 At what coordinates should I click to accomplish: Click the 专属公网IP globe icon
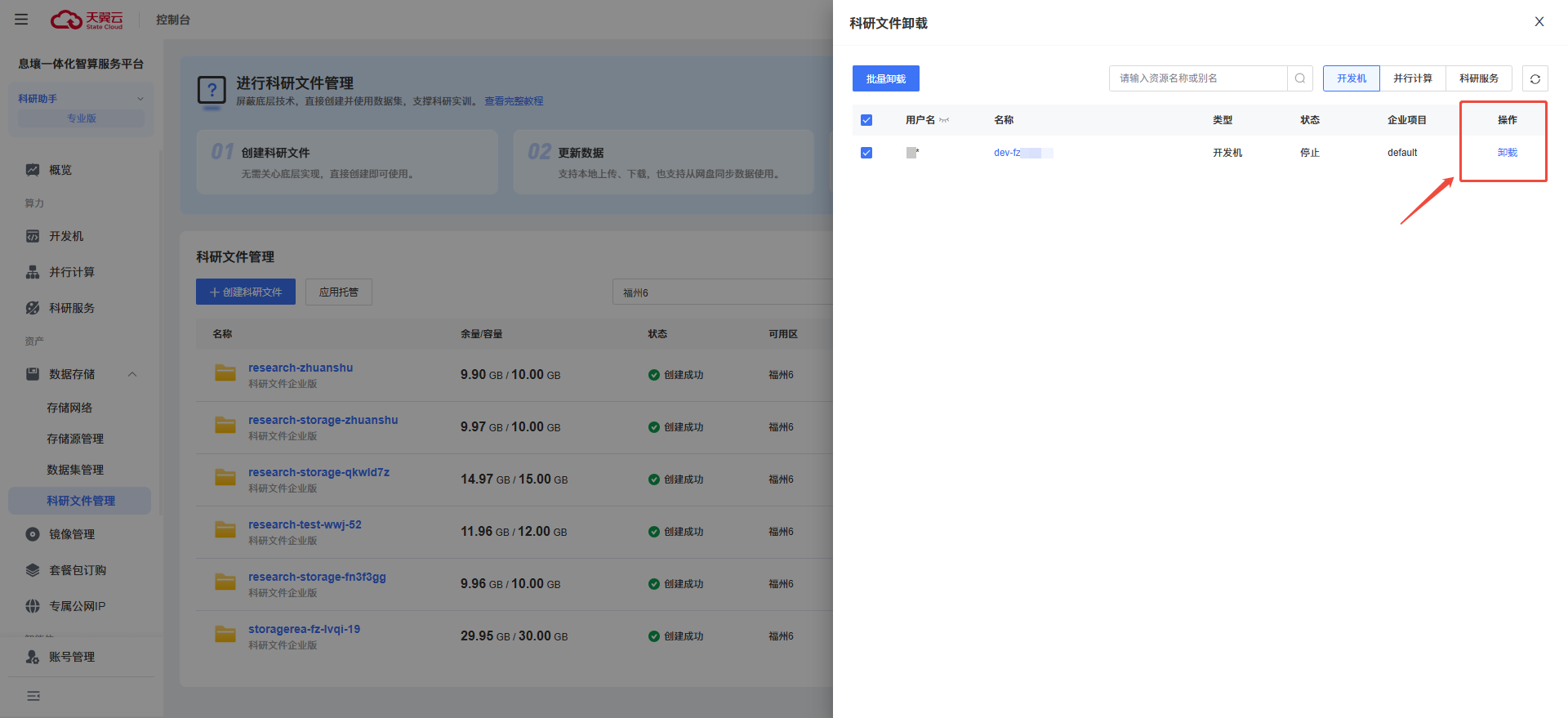point(33,606)
